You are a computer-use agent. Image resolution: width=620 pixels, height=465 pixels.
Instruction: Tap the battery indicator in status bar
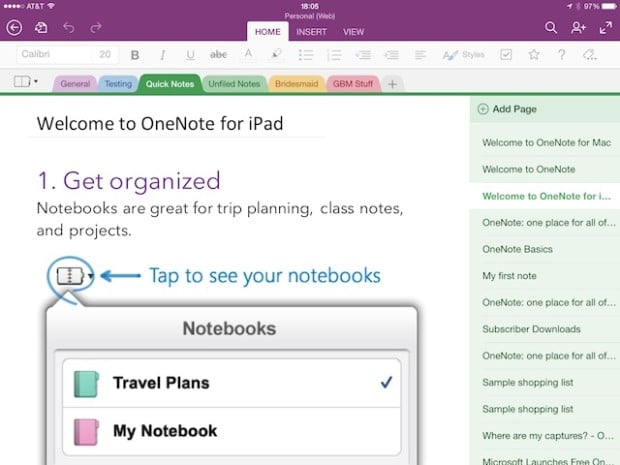tap(609, 6)
